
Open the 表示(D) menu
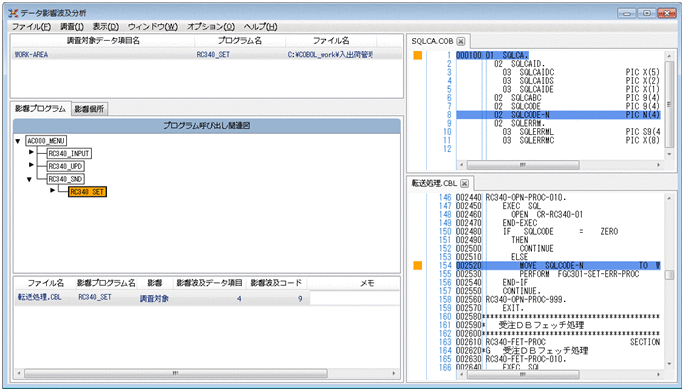pos(106,27)
